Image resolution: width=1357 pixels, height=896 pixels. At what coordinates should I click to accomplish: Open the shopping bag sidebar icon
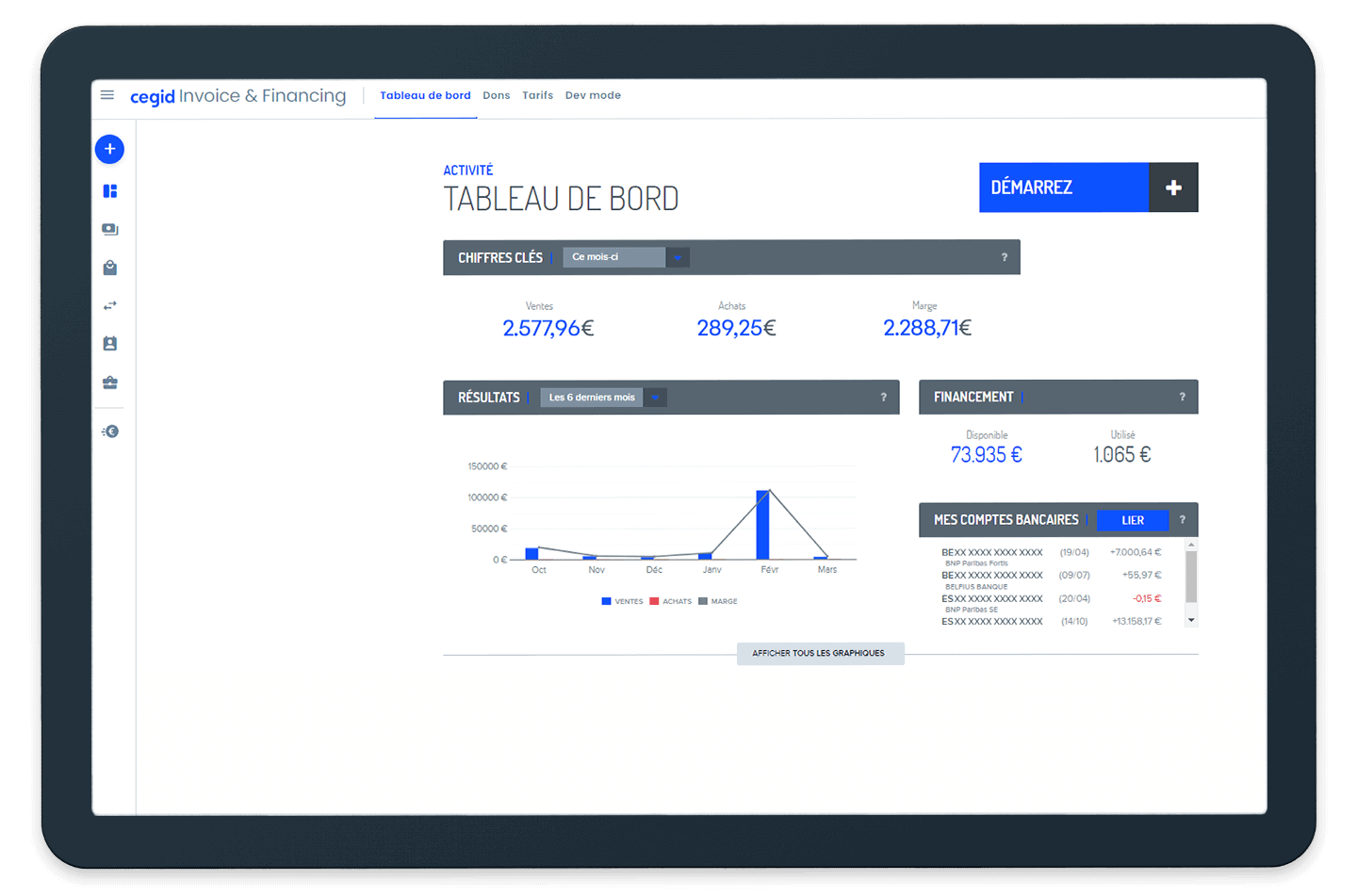pyautogui.click(x=110, y=268)
